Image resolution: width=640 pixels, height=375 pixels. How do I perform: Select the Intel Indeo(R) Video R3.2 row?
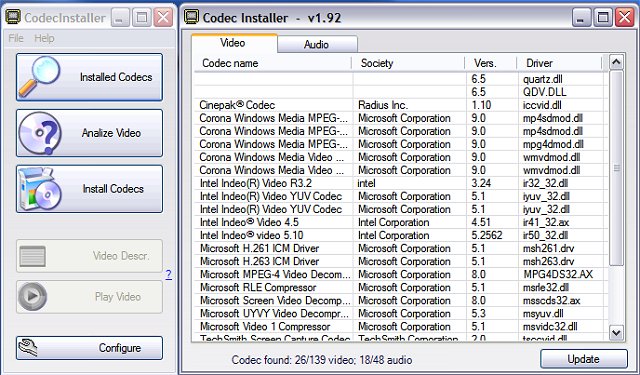tap(400, 183)
